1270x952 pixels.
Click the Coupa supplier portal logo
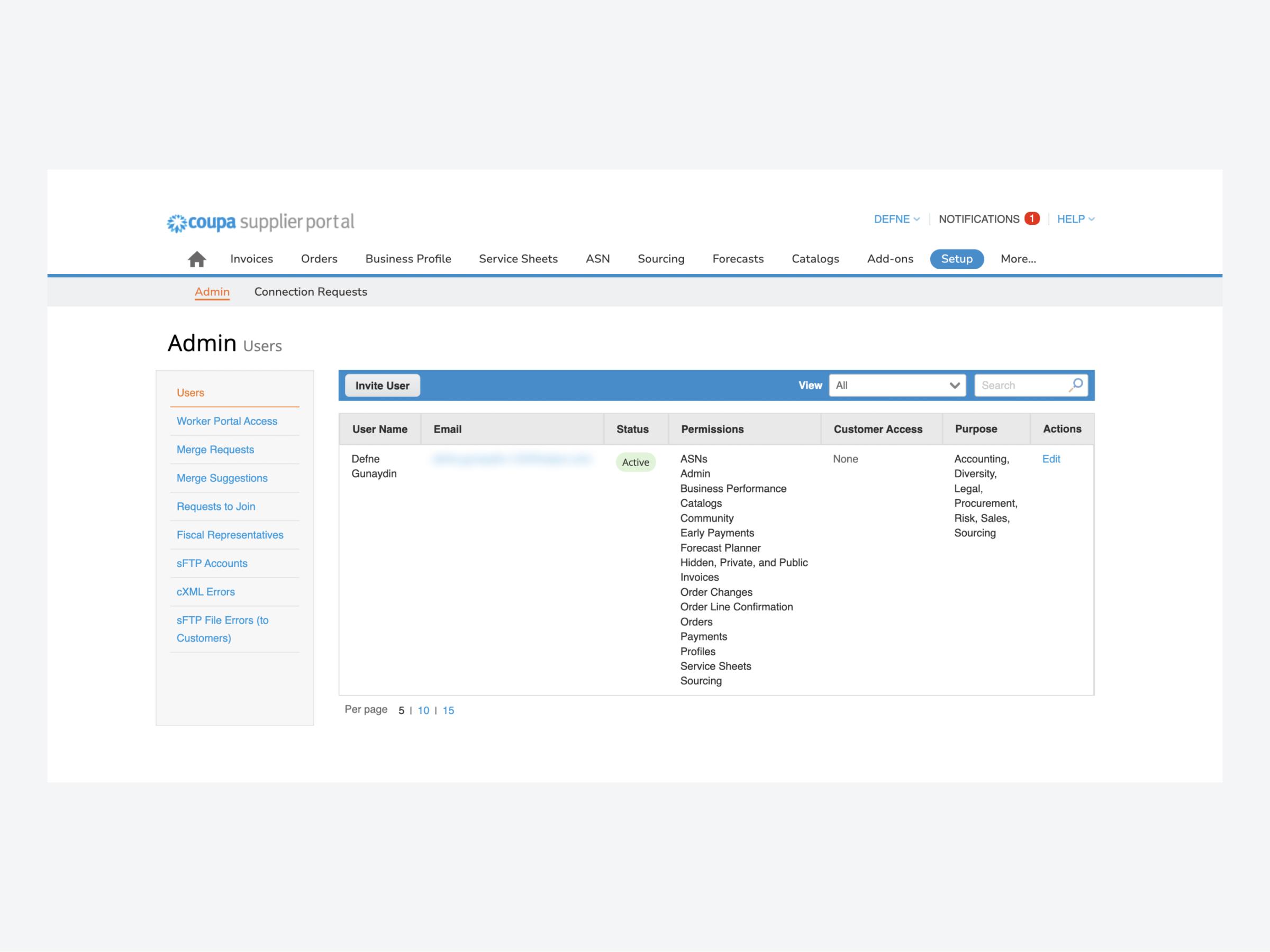click(259, 223)
